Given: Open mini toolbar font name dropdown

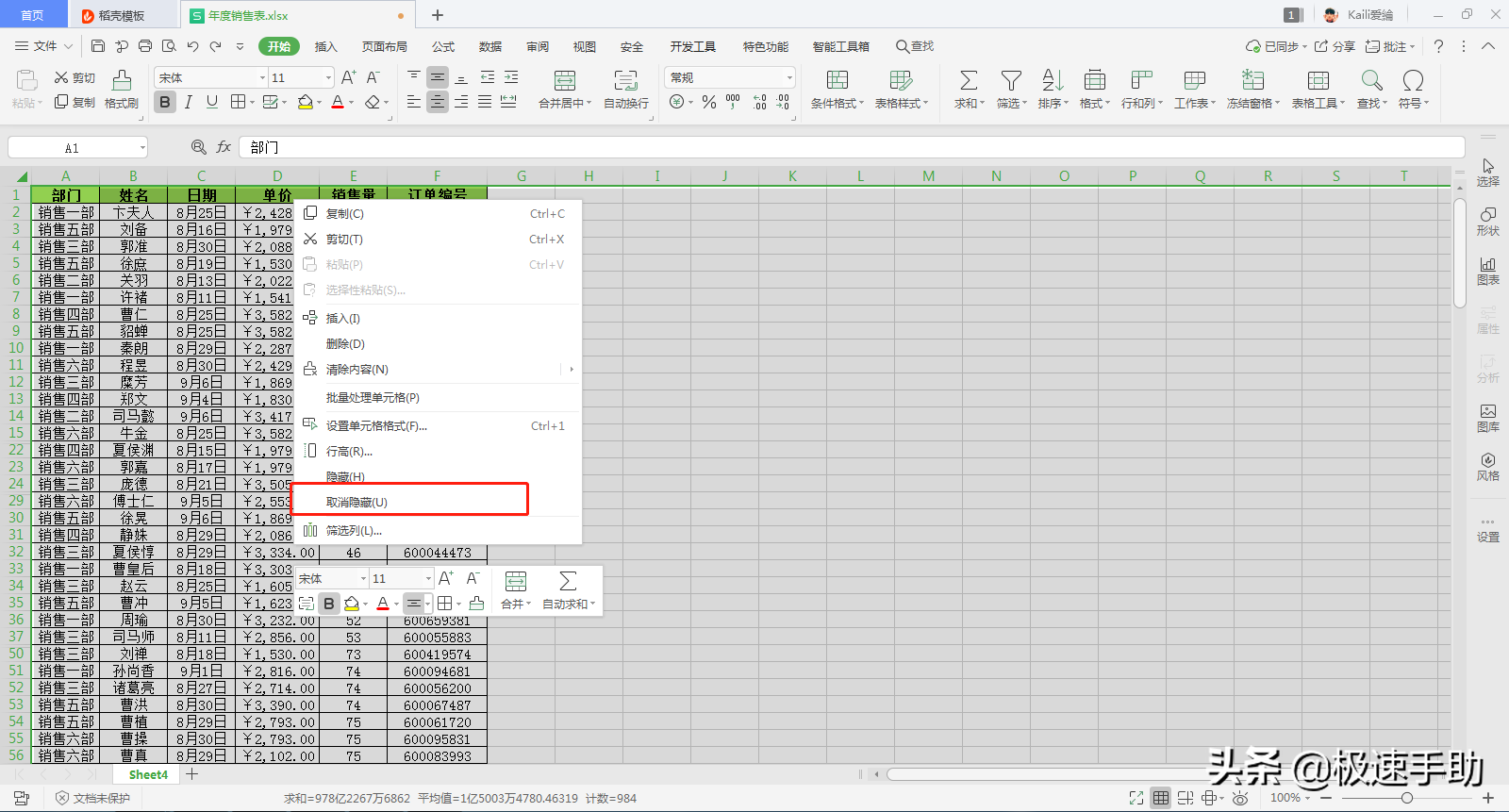Looking at the screenshot, I should (363, 578).
